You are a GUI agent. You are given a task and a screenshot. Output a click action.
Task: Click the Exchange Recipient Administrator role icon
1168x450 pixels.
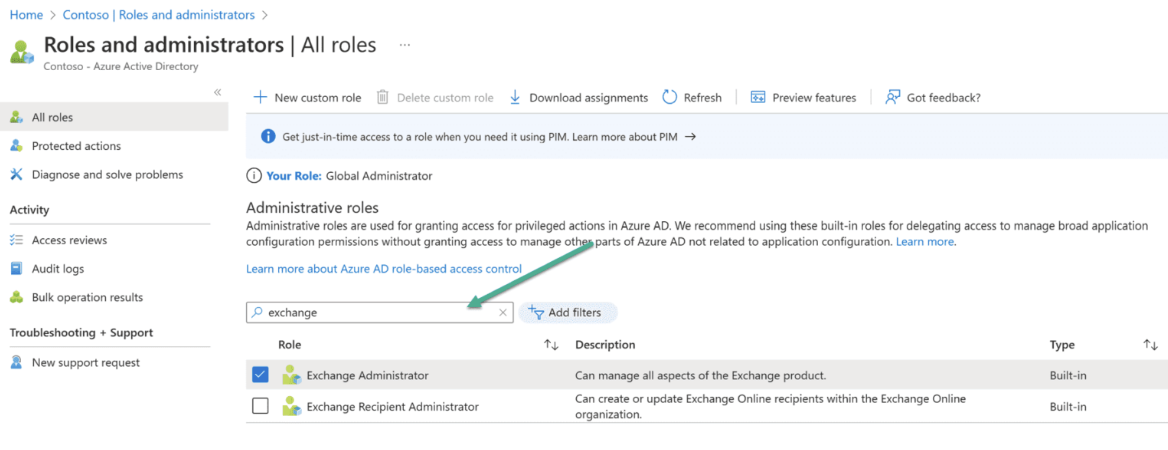(291, 407)
